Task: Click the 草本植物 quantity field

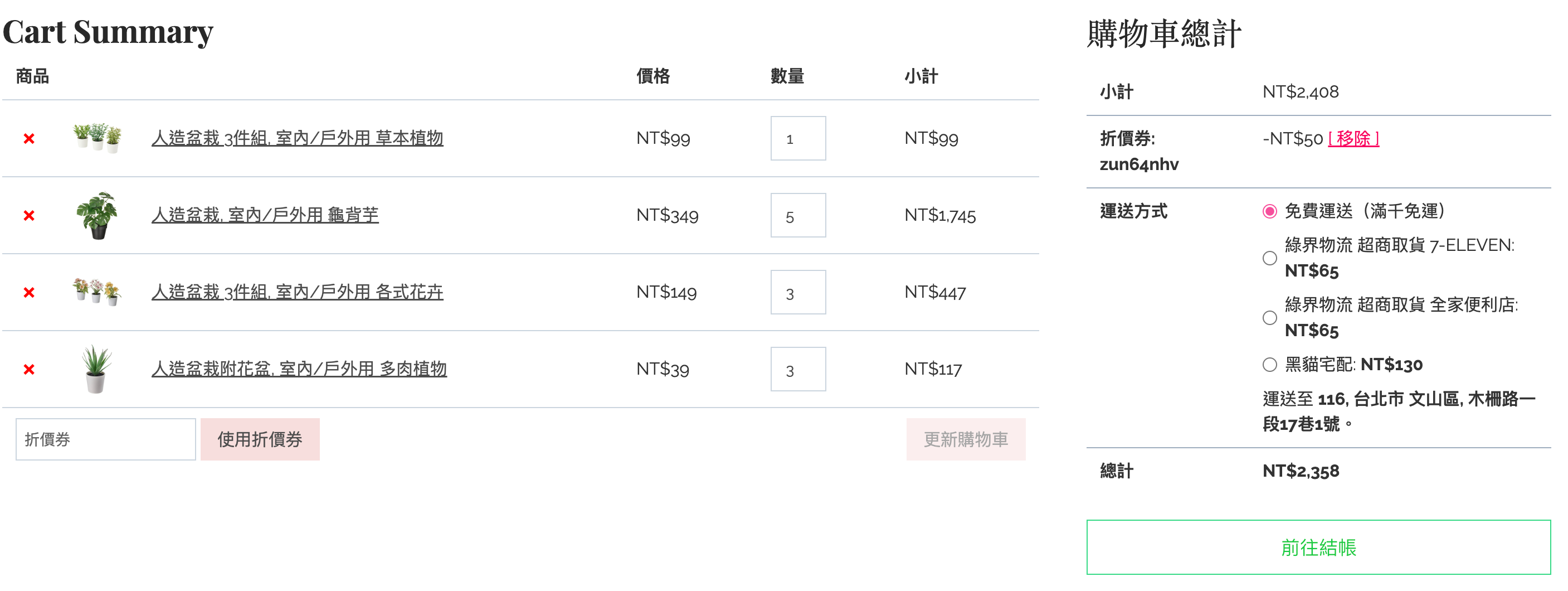Action: pos(797,139)
